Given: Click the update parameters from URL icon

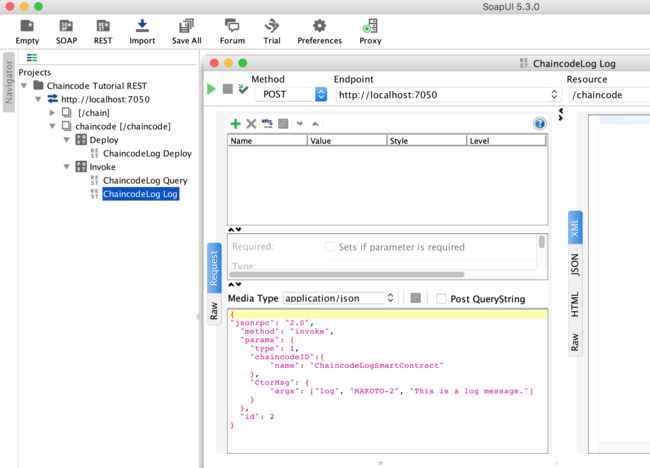Looking at the screenshot, I should [267, 124].
